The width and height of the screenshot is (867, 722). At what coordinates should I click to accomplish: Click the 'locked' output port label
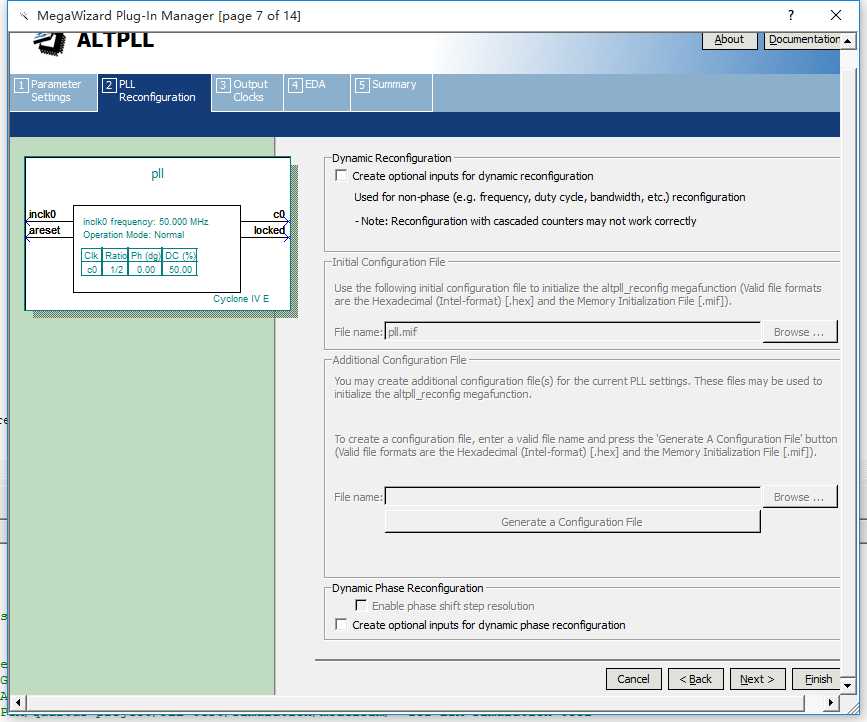pos(269,230)
